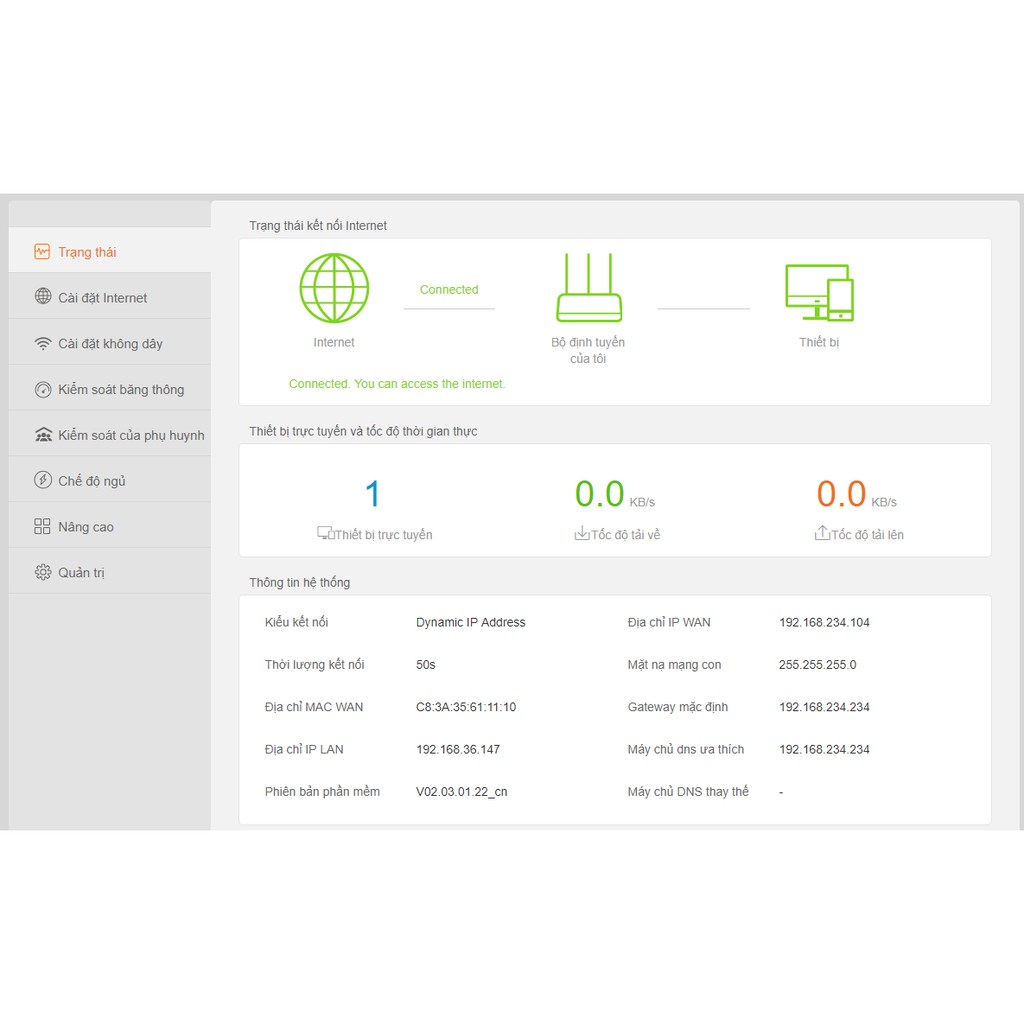Click the download speed value
Image resolution: width=1024 pixels, height=1024 pixels.
pos(600,495)
